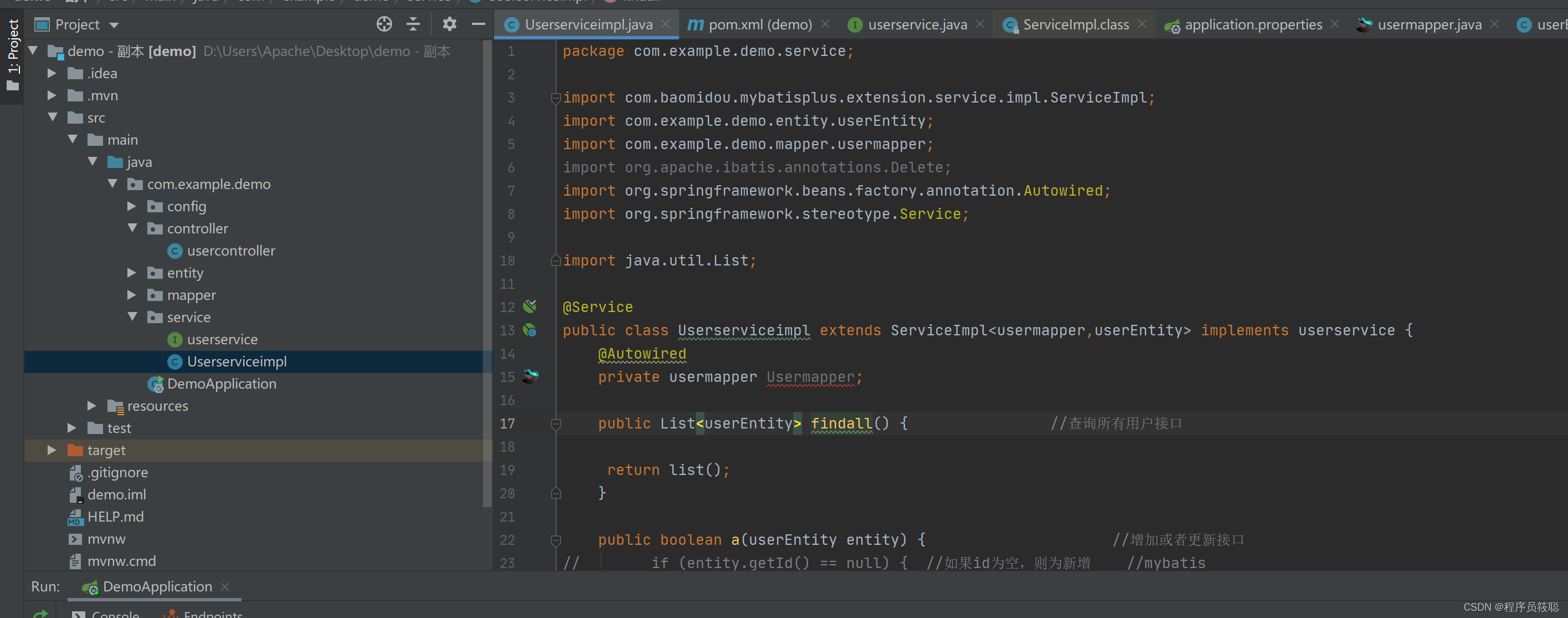The image size is (1568, 618).
Task: Click the rerun icon in Run panel
Action: [x=40, y=614]
